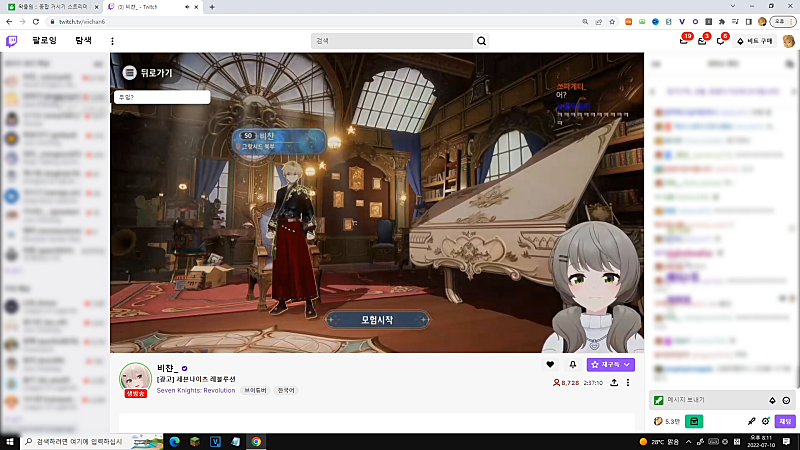The image size is (800, 450).
Task: Open whispers icon with badge 6
Action: (x=720, y=41)
